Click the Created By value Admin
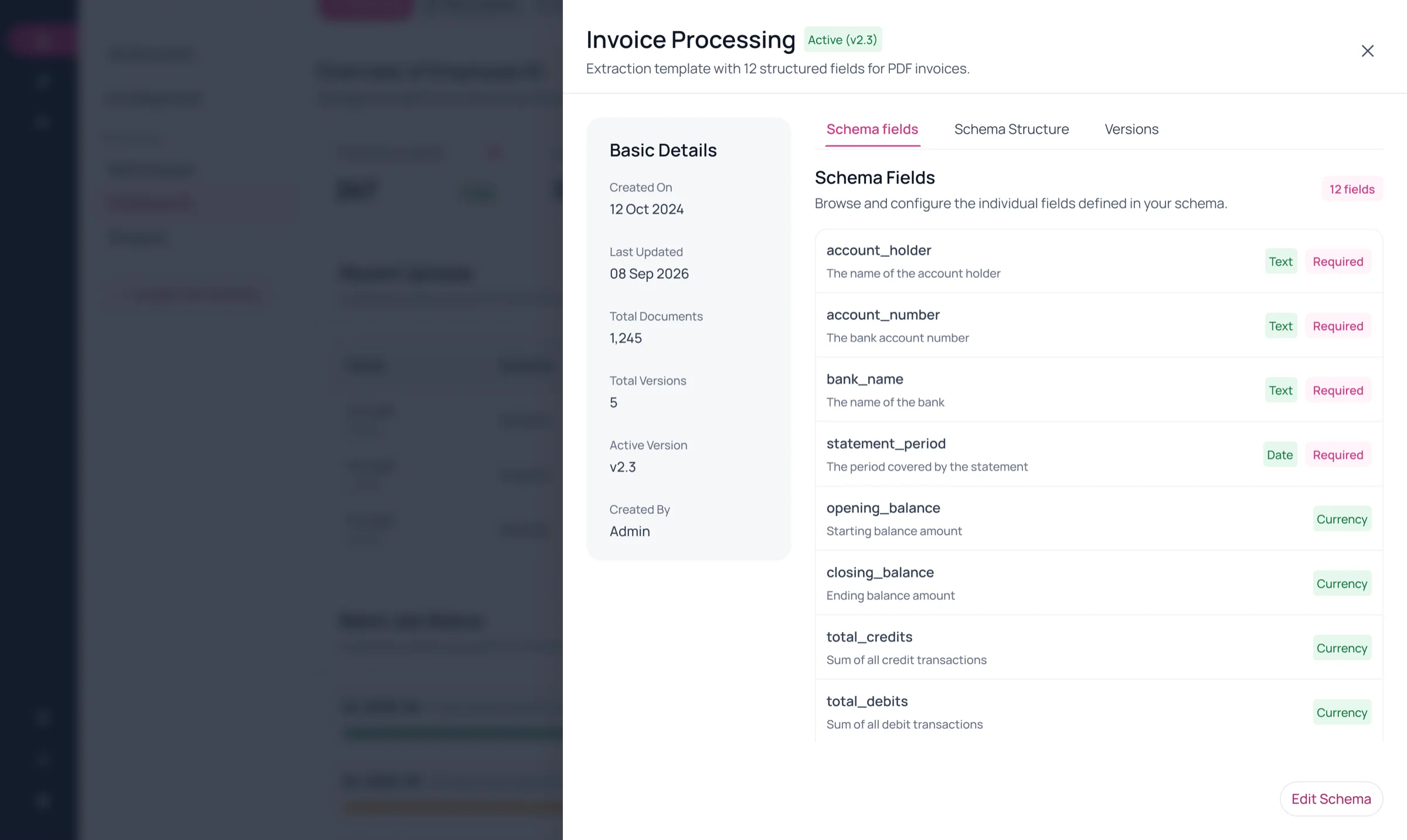This screenshot has height=840, width=1407. pos(630,532)
